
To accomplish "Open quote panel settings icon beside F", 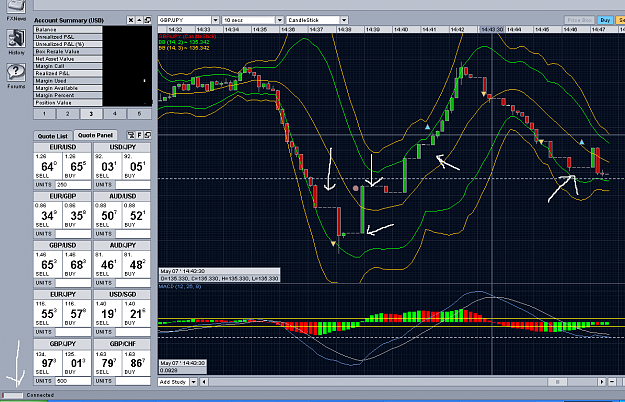I will pyautogui.click(x=131, y=135).
